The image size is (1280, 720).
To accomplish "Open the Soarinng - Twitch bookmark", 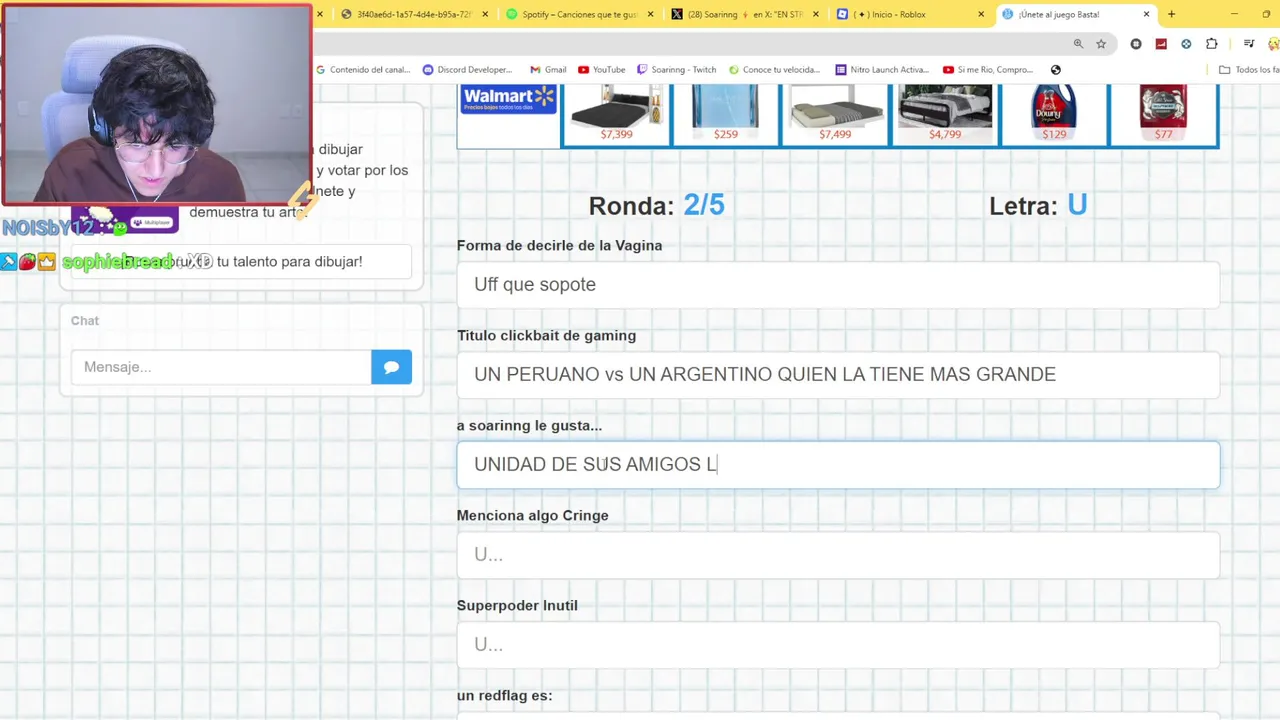I will pyautogui.click(x=677, y=70).
